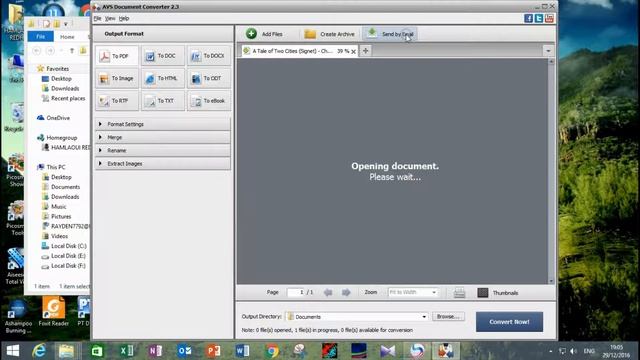The height and width of the screenshot is (360, 640).
Task: Select the To eBook output format
Action: point(209,101)
